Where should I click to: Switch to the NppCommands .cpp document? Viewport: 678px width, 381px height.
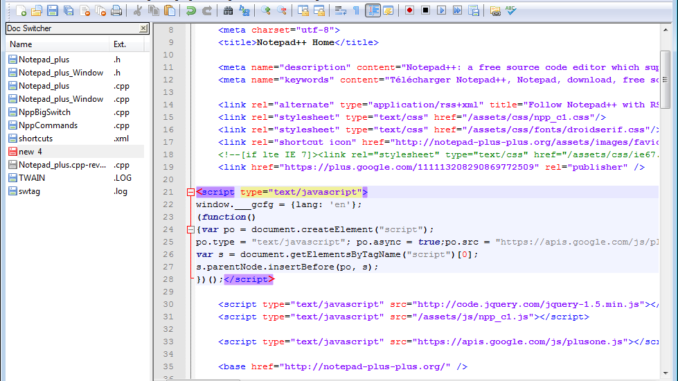click(75, 125)
